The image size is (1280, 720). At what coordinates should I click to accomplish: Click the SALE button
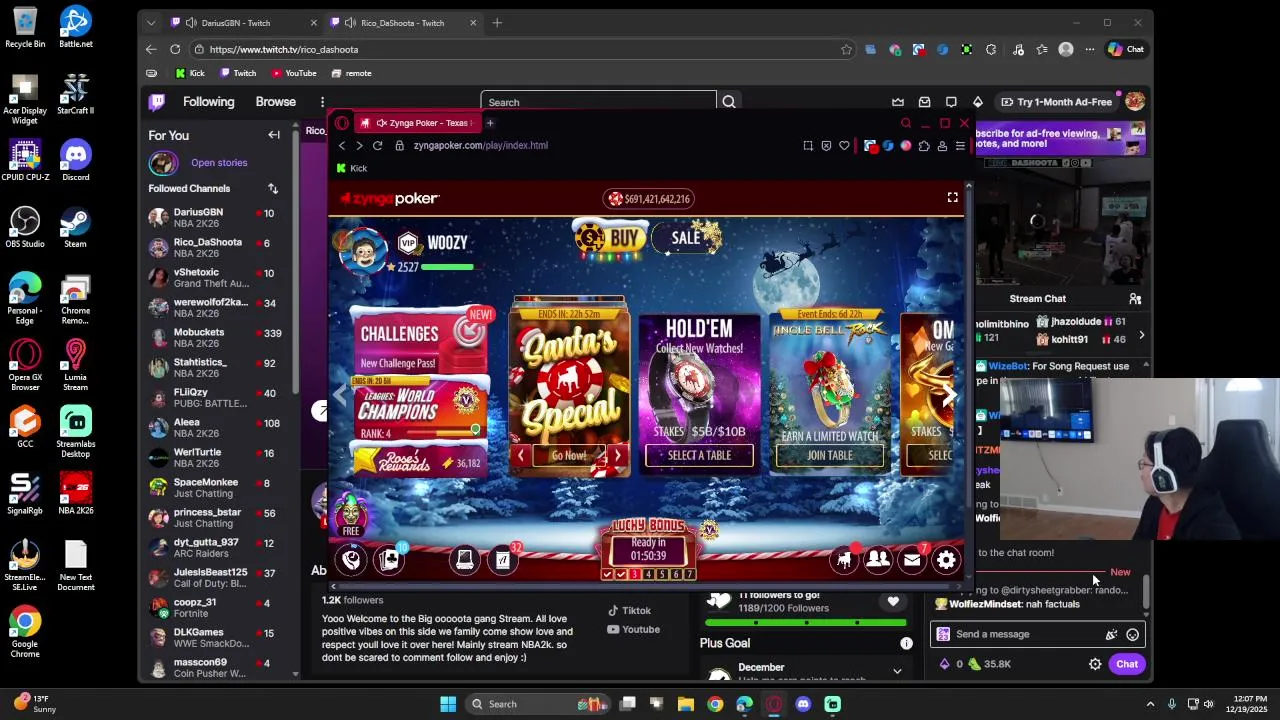686,238
